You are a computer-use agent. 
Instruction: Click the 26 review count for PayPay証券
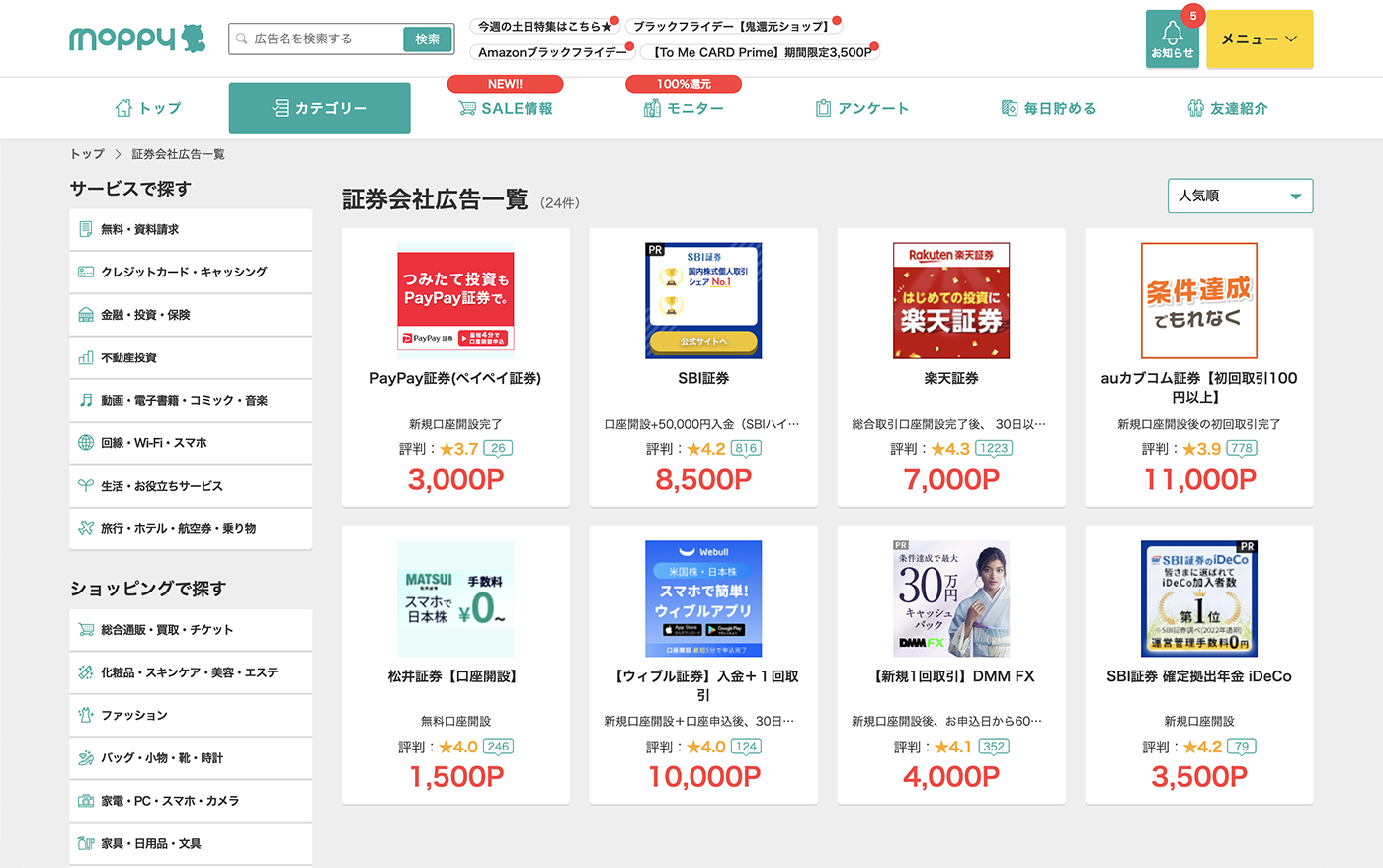498,448
